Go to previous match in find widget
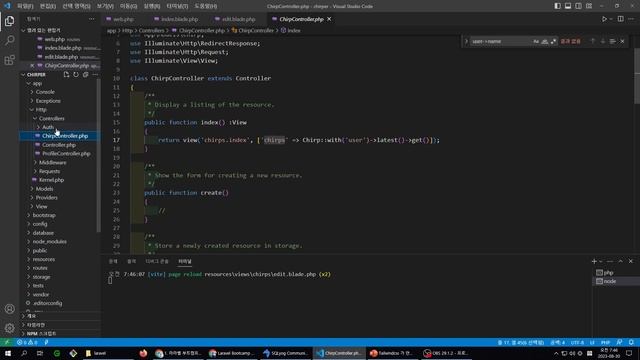 click(593, 41)
